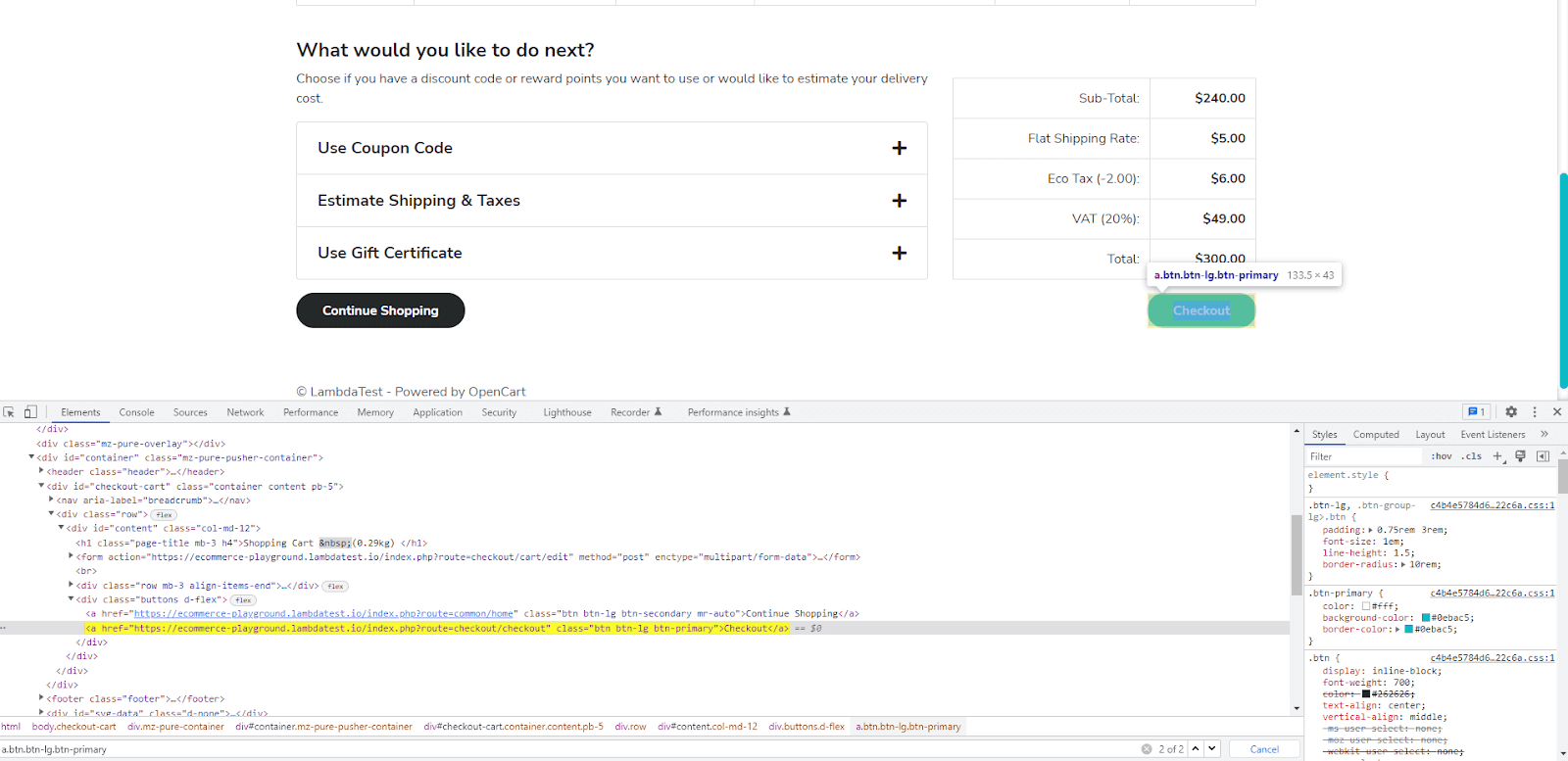Open the DevTools three-dot customize menu
This screenshot has height=761, width=1568.
point(1535,412)
